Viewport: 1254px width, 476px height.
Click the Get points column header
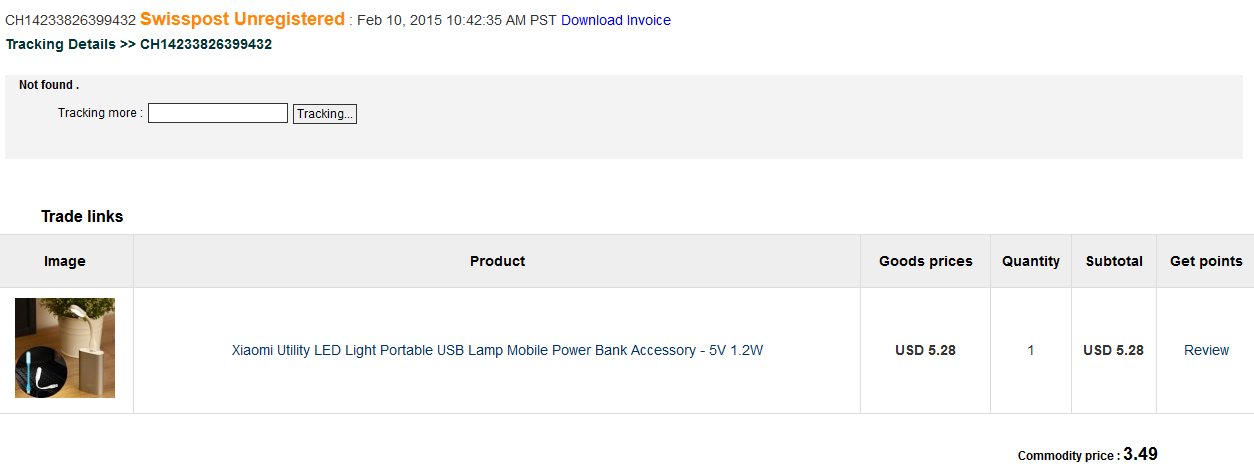pyautogui.click(x=1206, y=261)
